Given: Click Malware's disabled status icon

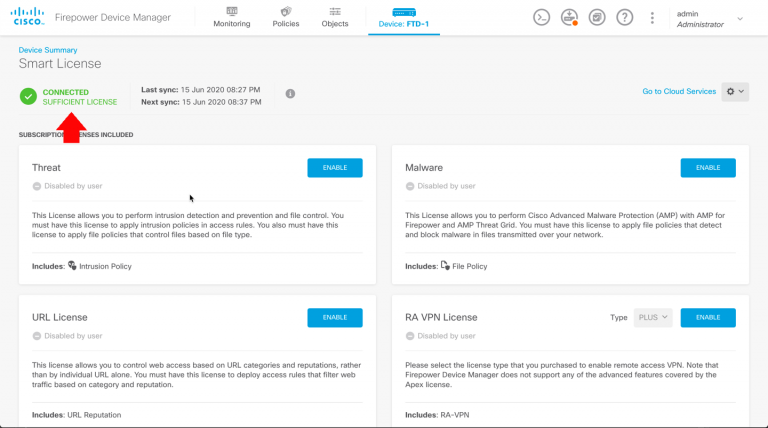Looking at the screenshot, I should click(410, 186).
